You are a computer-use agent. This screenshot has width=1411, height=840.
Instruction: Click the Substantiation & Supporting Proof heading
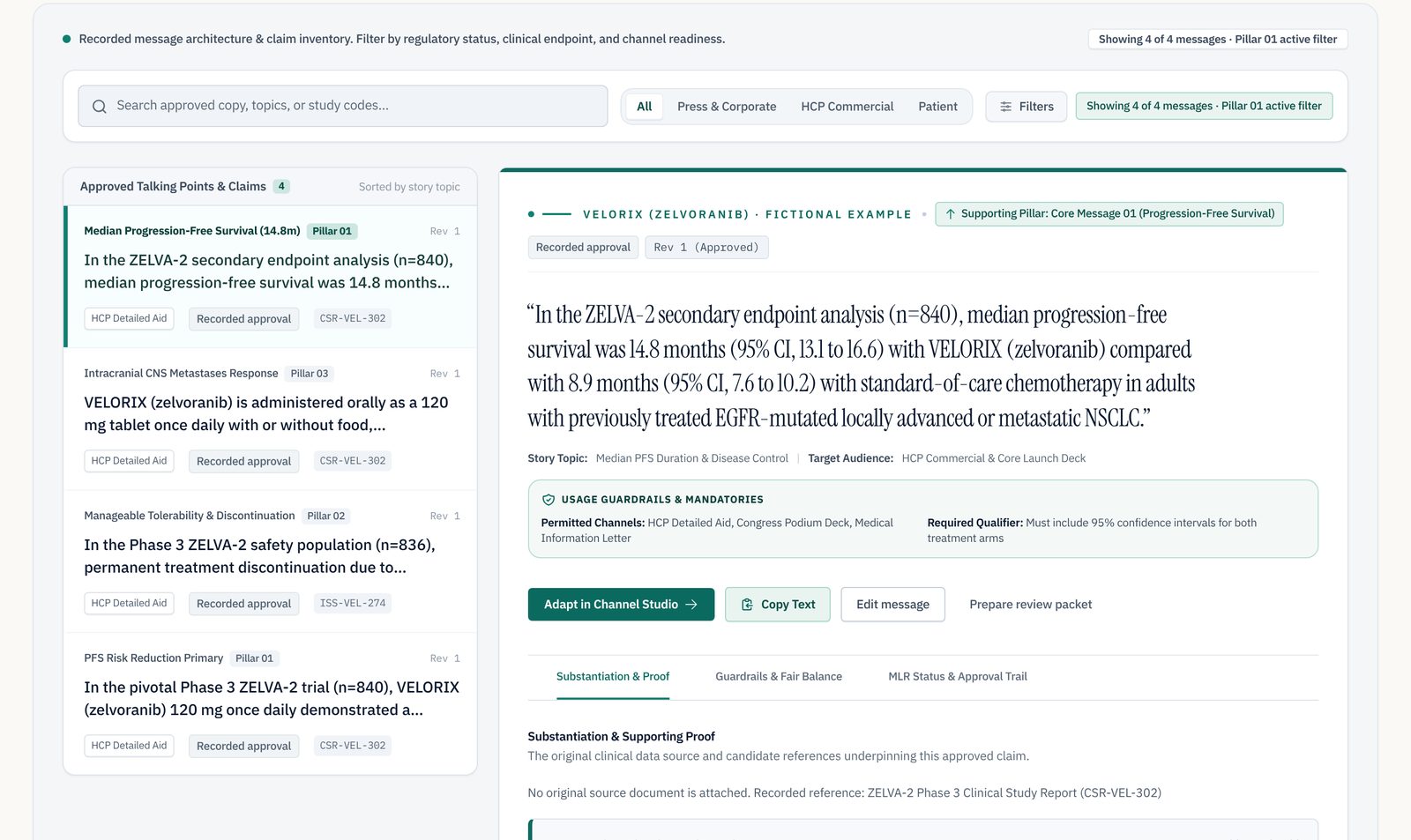621,737
